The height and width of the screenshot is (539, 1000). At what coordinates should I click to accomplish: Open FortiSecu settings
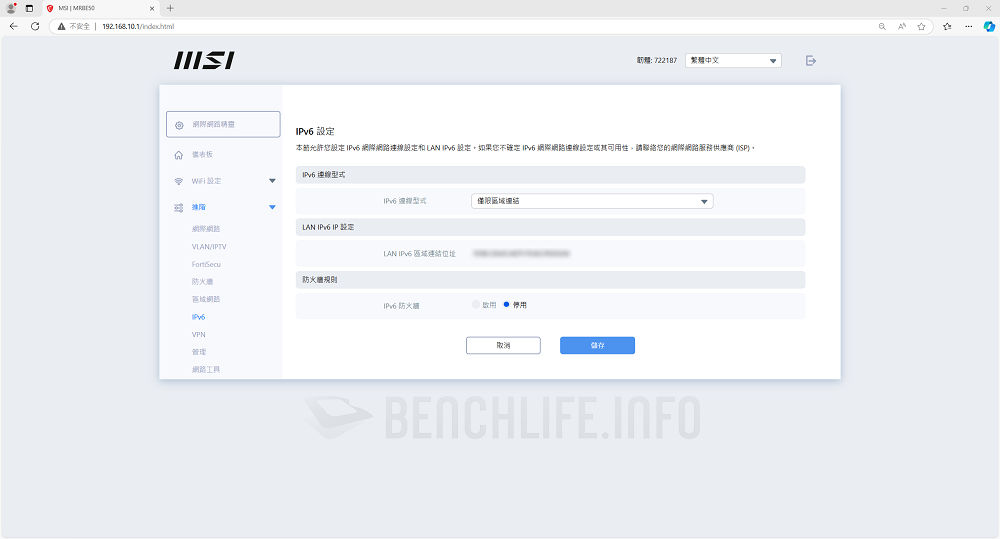coord(206,264)
